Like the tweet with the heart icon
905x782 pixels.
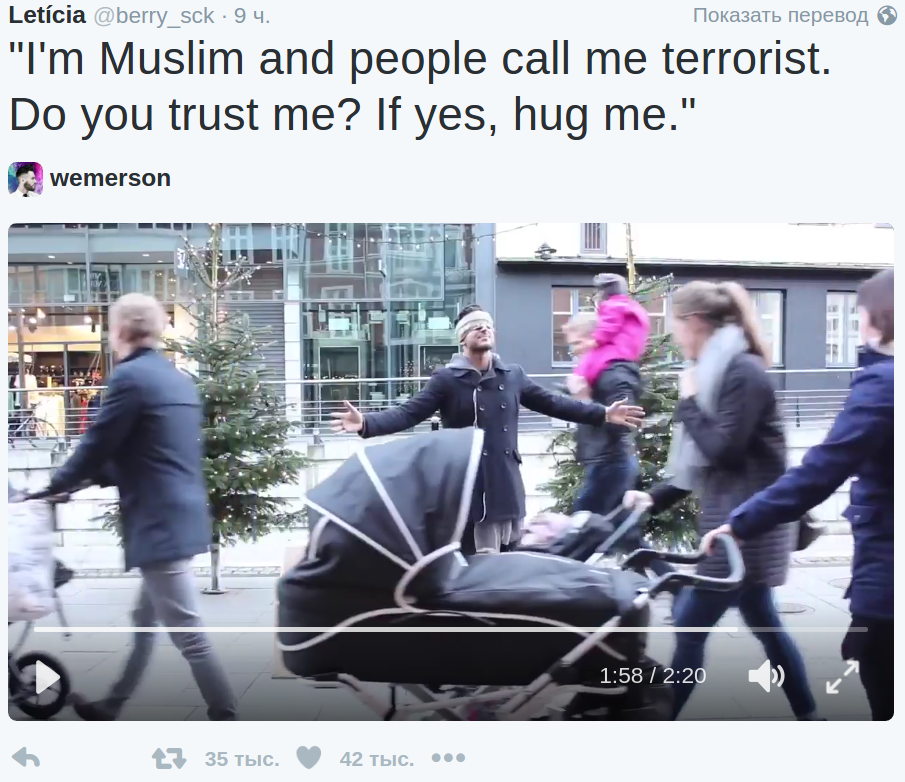pyautogui.click(x=309, y=758)
